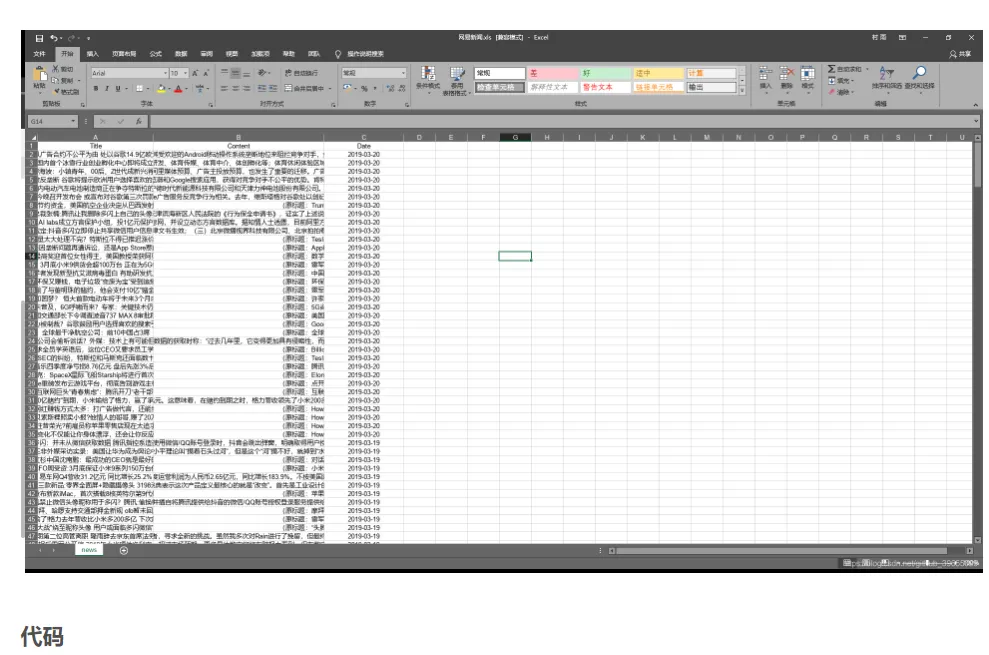The height and width of the screenshot is (655, 989).
Task: Open Sort and Filter icon
Action: pos(886,74)
